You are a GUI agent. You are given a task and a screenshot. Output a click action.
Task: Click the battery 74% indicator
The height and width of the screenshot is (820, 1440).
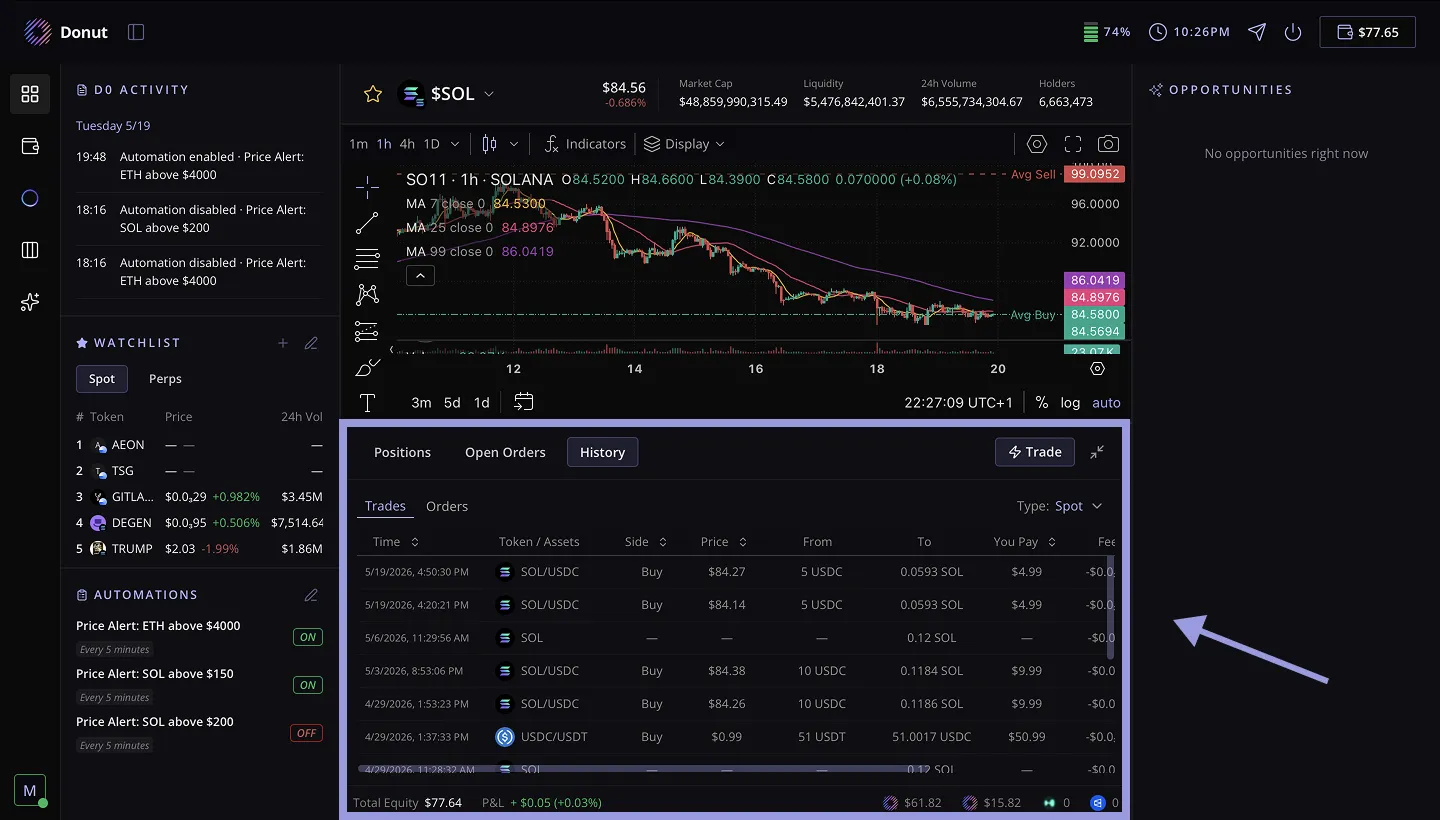pyautogui.click(x=1107, y=32)
